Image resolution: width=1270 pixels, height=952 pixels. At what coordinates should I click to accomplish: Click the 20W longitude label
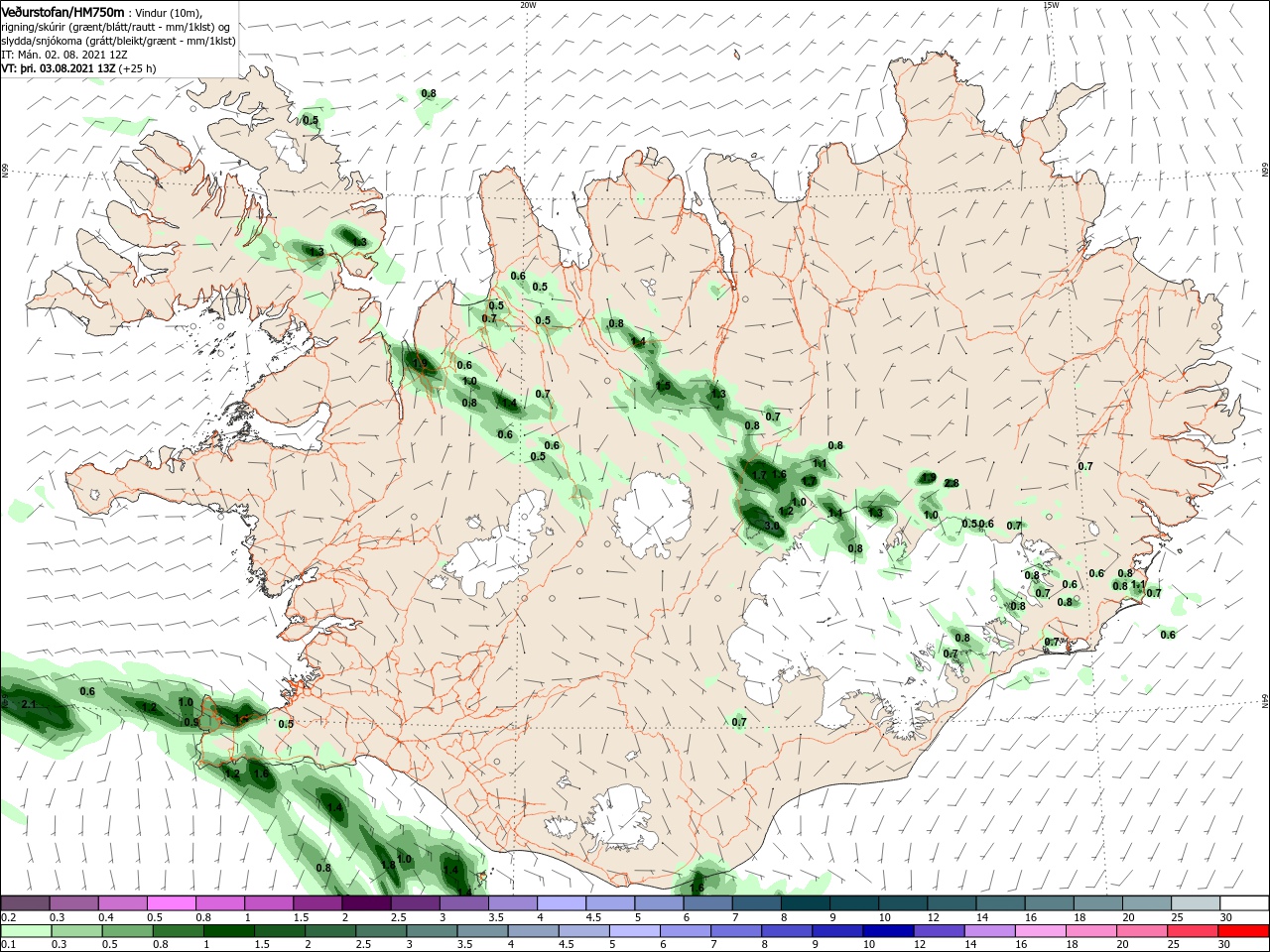528,4
